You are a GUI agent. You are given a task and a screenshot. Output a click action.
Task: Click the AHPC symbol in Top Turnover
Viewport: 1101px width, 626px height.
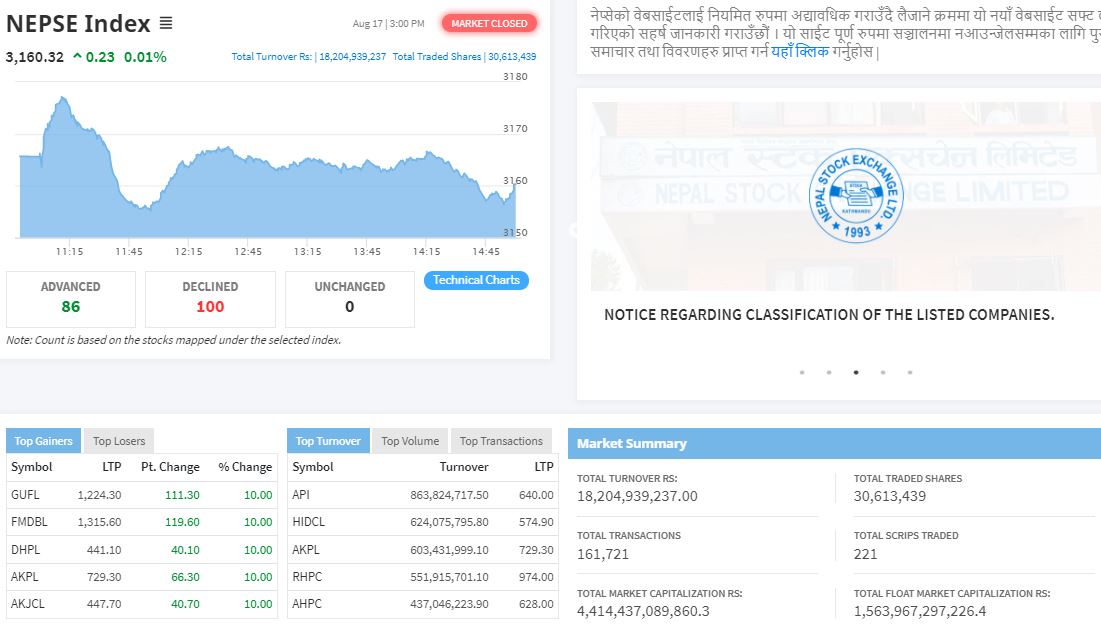307,604
